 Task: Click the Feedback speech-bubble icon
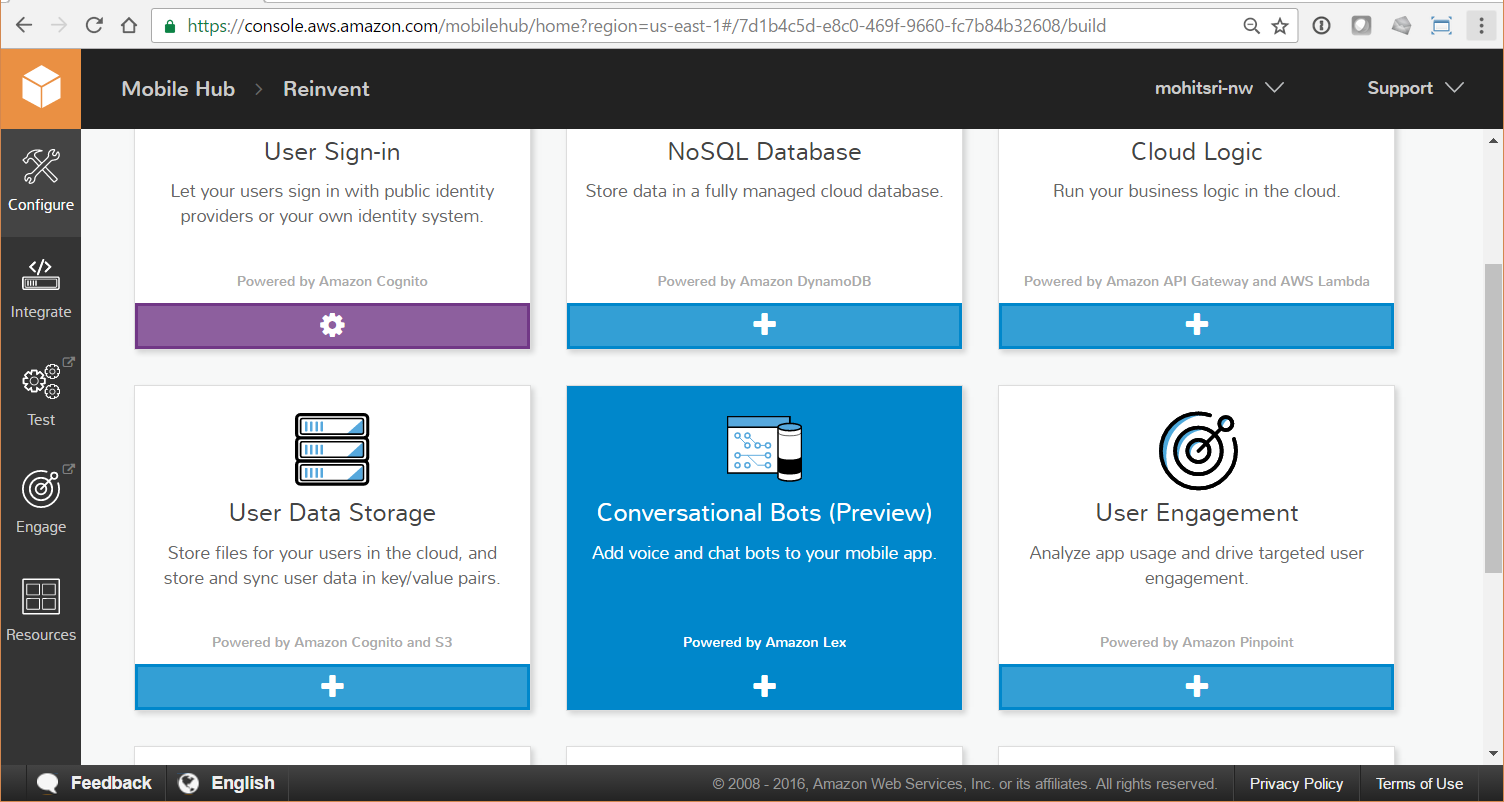(x=47, y=783)
